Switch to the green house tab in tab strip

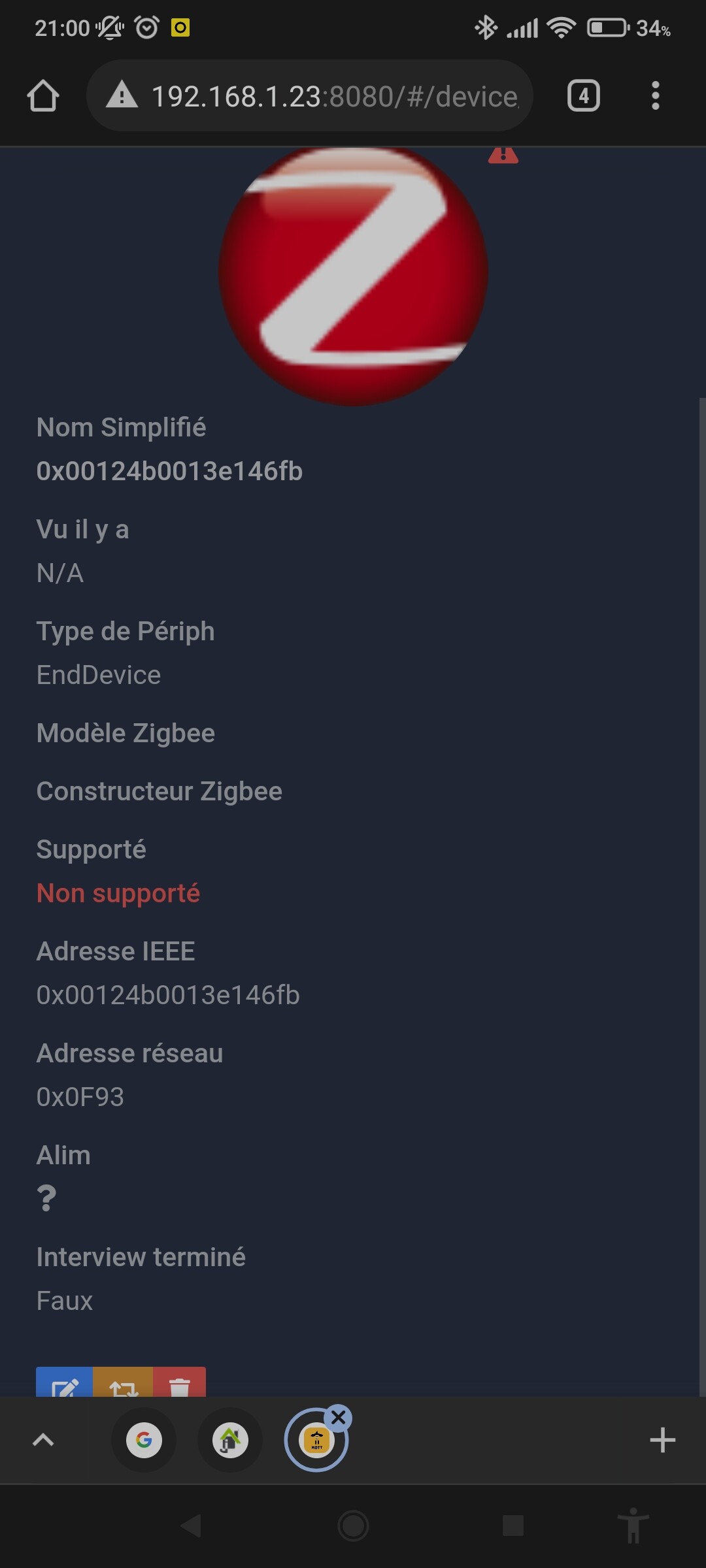[230, 1439]
